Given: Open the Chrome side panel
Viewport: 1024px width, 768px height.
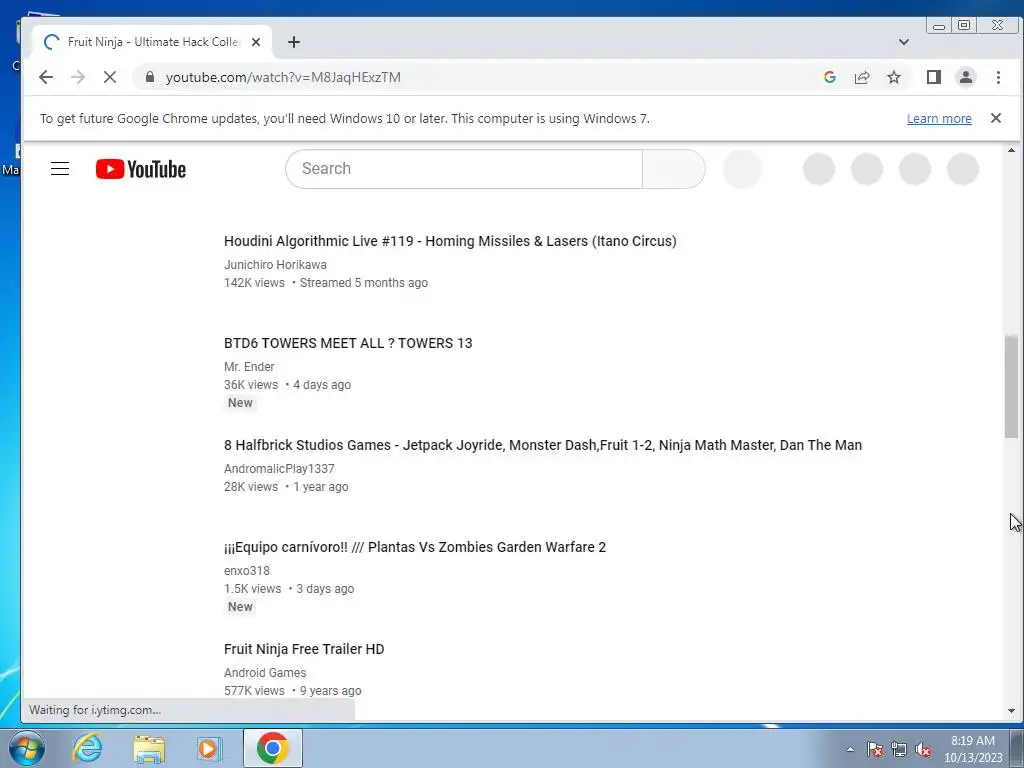Looking at the screenshot, I should pyautogui.click(x=933, y=77).
